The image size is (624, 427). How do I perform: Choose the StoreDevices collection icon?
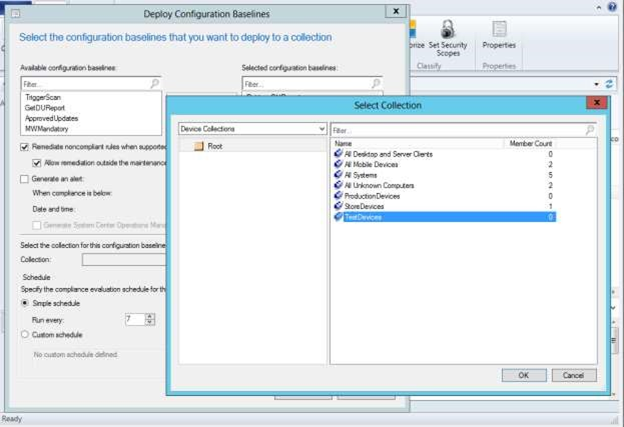pyautogui.click(x=337, y=206)
